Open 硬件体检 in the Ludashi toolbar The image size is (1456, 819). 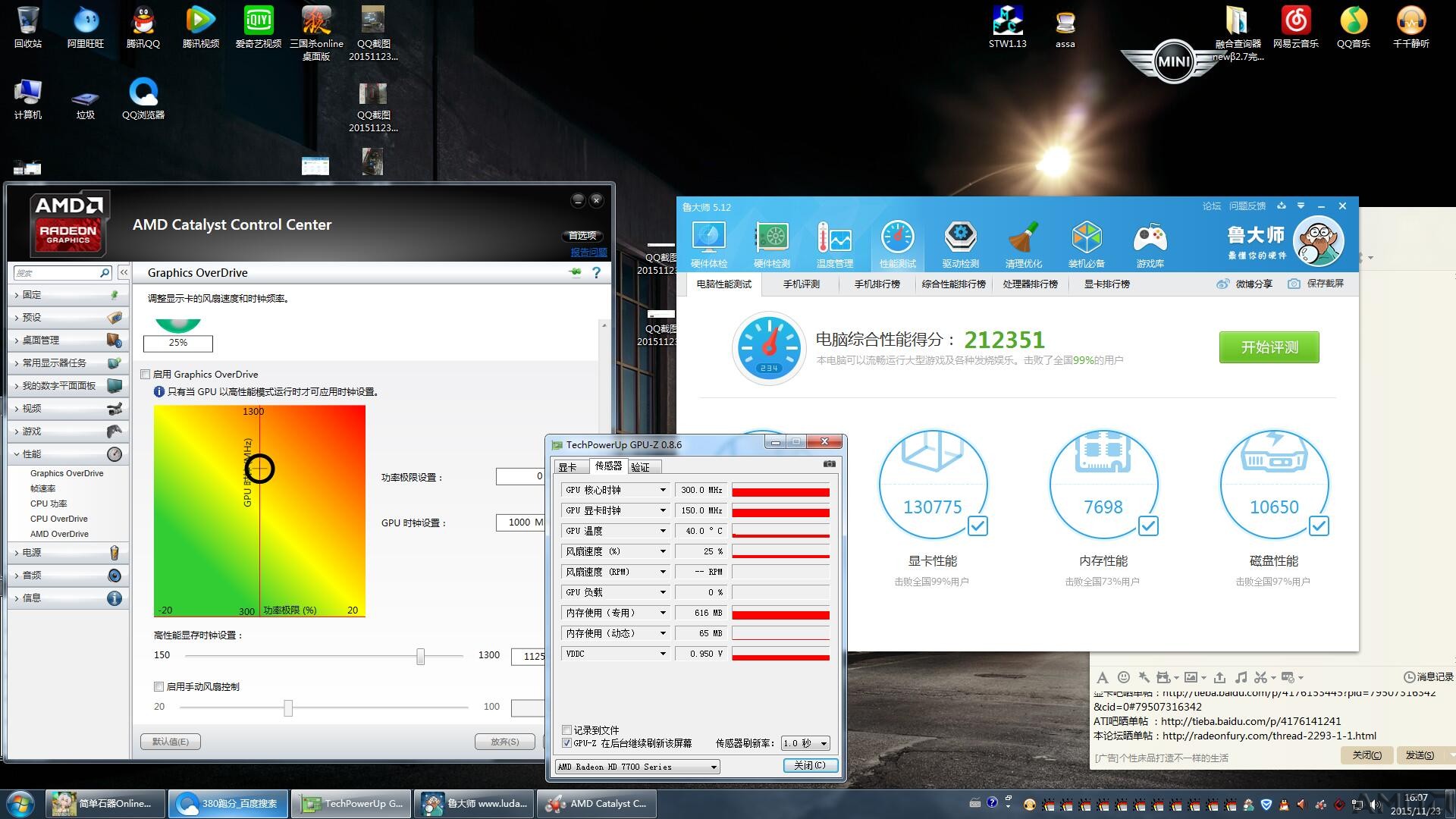click(x=709, y=243)
